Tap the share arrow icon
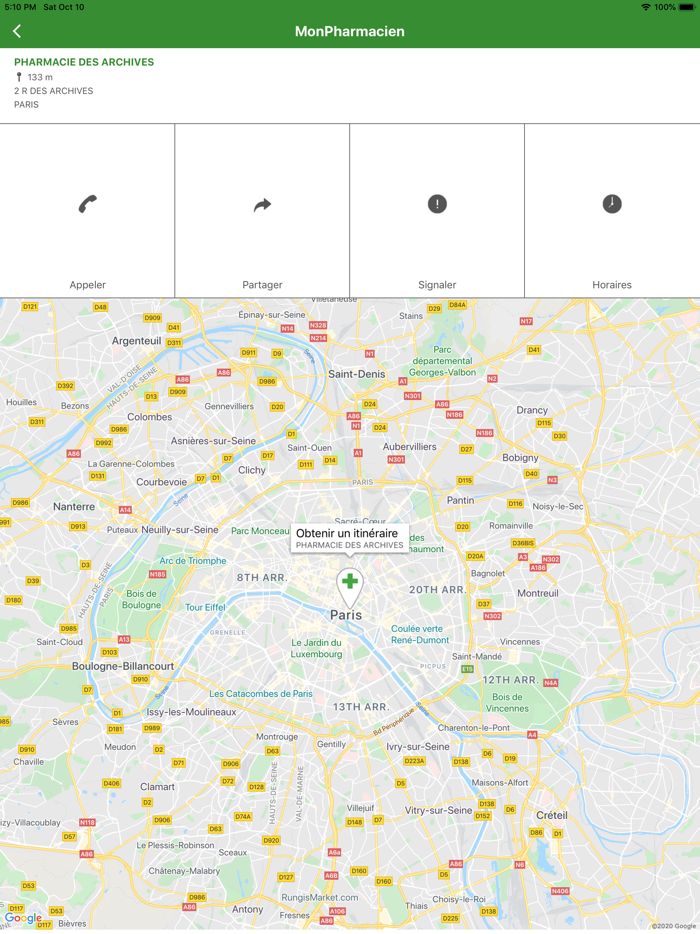Viewport: 700px width, 934px height. click(x=262, y=205)
